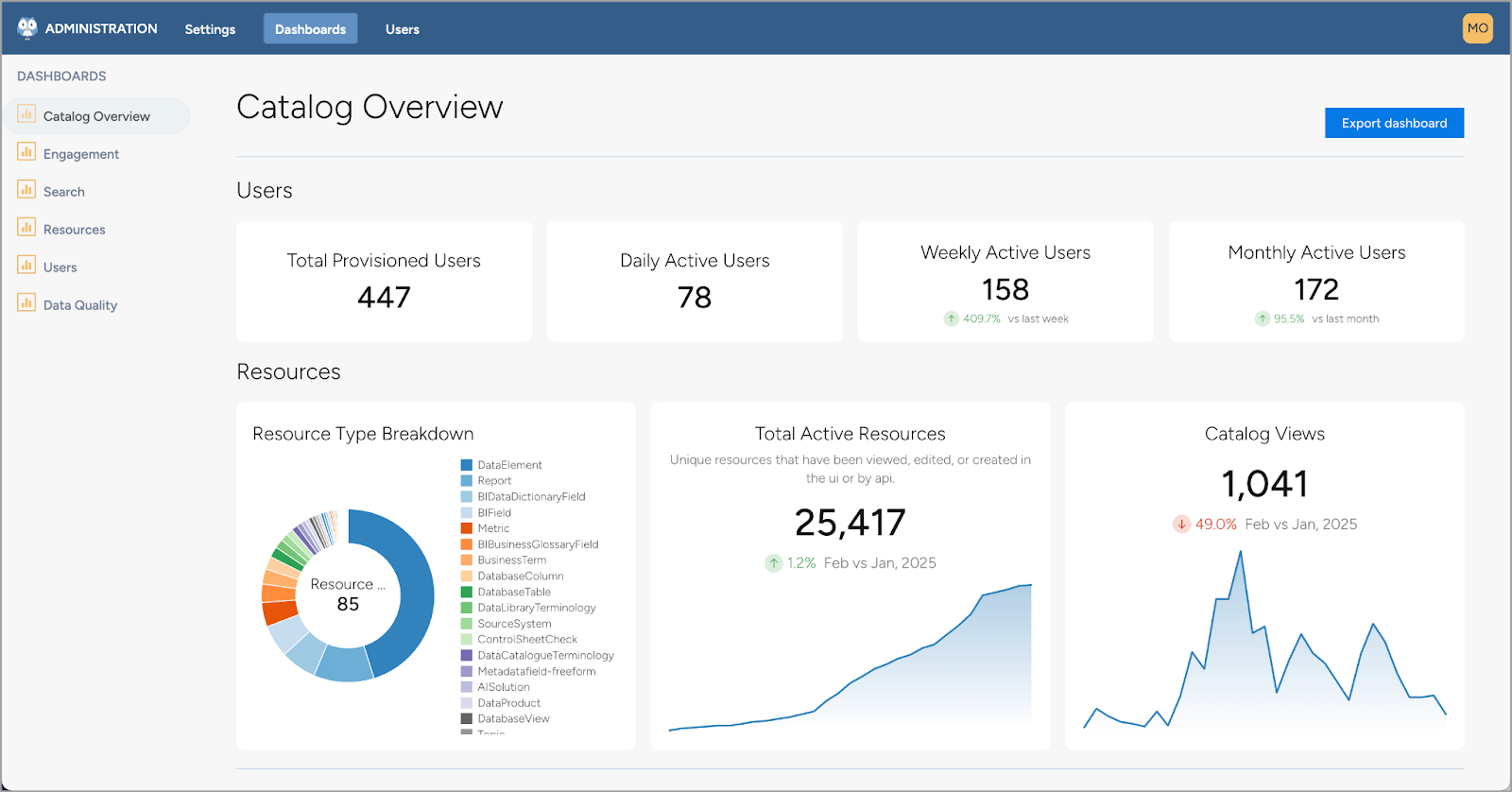The width and height of the screenshot is (1512, 792).
Task: Click the green up arrow beside 409.7%
Action: pos(952,319)
